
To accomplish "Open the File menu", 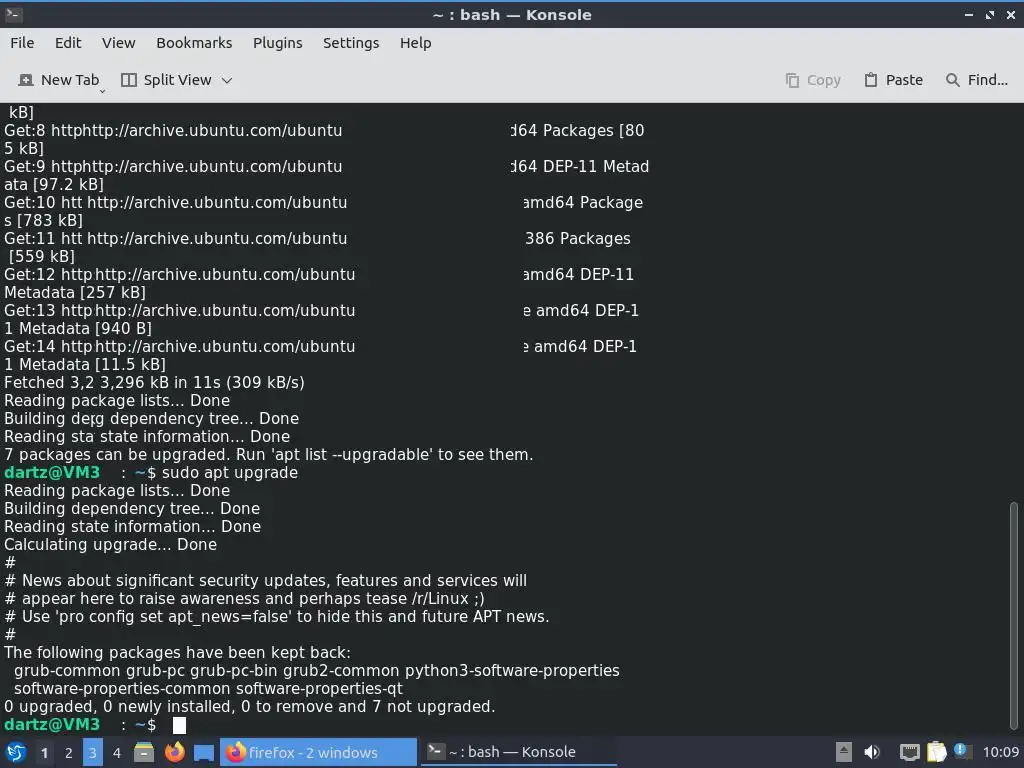I will click(x=22, y=42).
